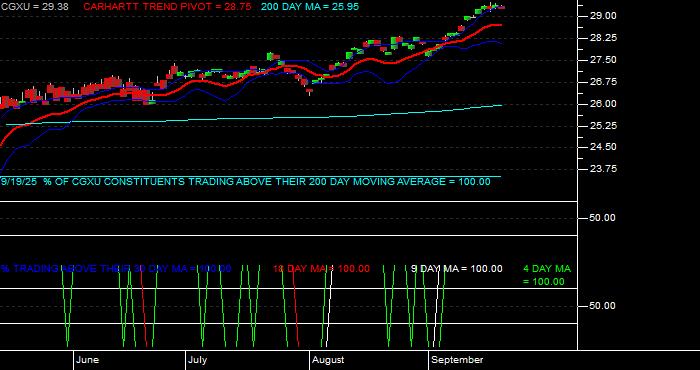
Task: Click the 25.25 price axis value
Action: coord(604,126)
